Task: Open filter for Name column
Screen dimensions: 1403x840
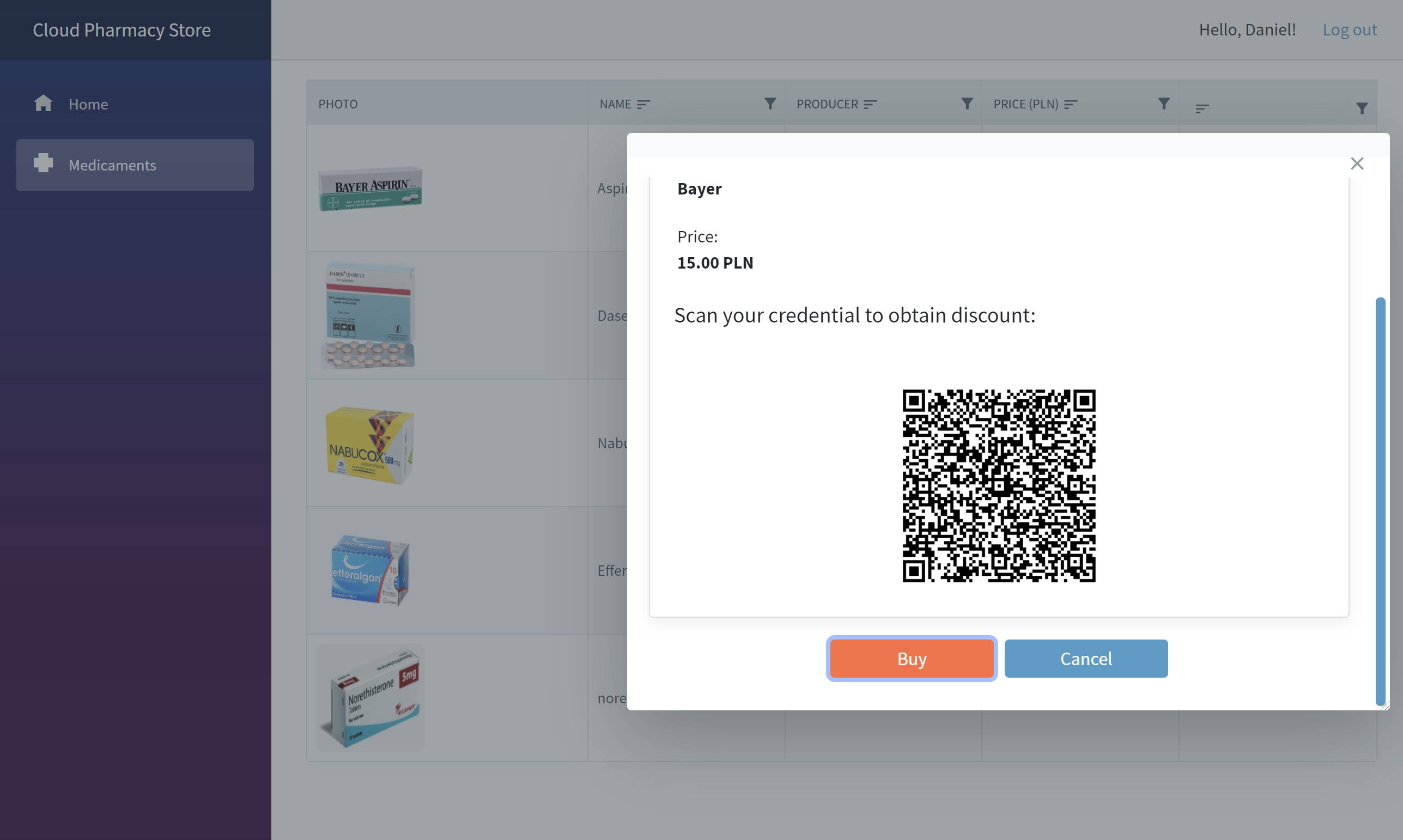Action: [x=770, y=104]
